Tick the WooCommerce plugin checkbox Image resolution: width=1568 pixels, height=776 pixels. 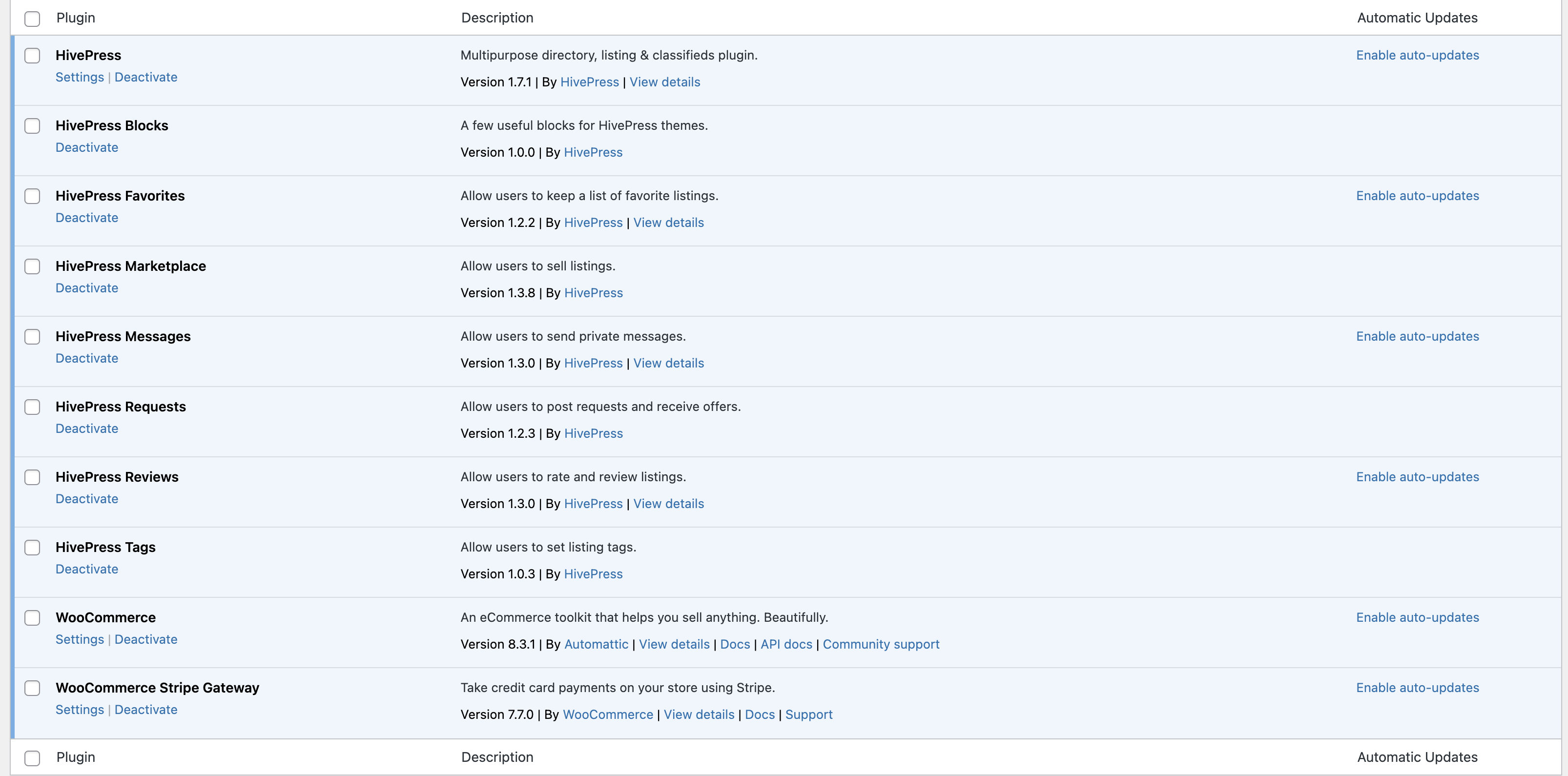[32, 618]
